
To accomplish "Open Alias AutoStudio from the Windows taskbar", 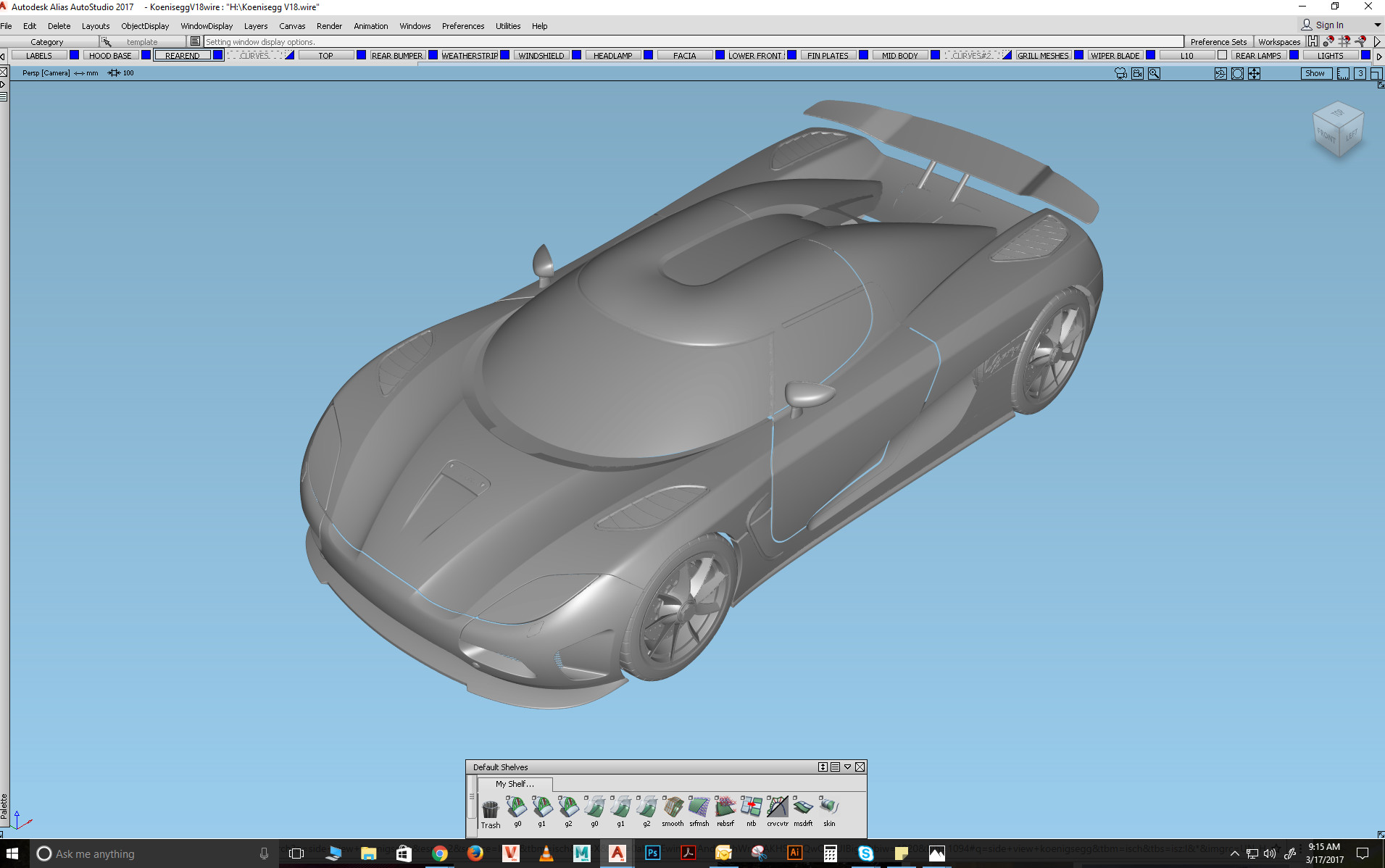I will pyautogui.click(x=617, y=854).
